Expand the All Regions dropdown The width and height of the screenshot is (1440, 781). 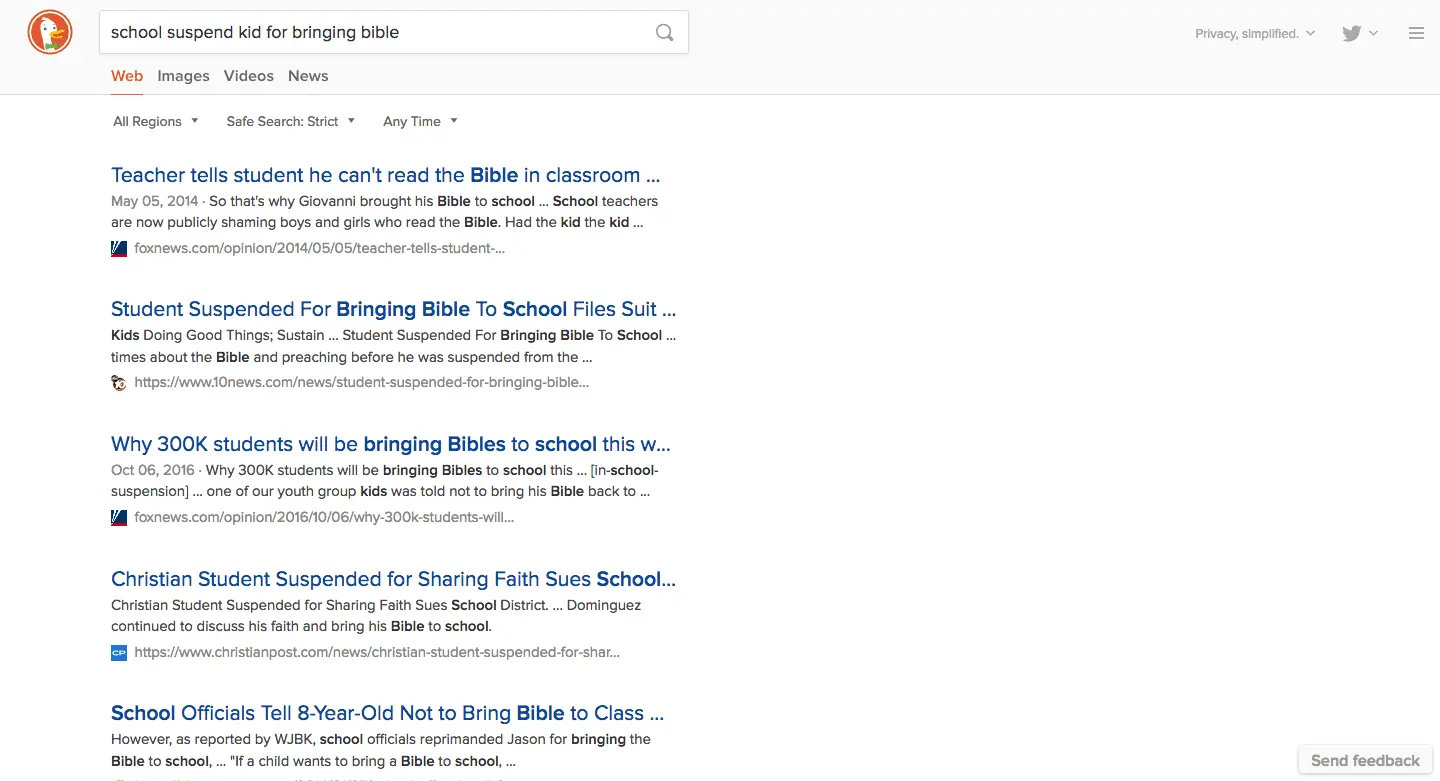point(155,121)
